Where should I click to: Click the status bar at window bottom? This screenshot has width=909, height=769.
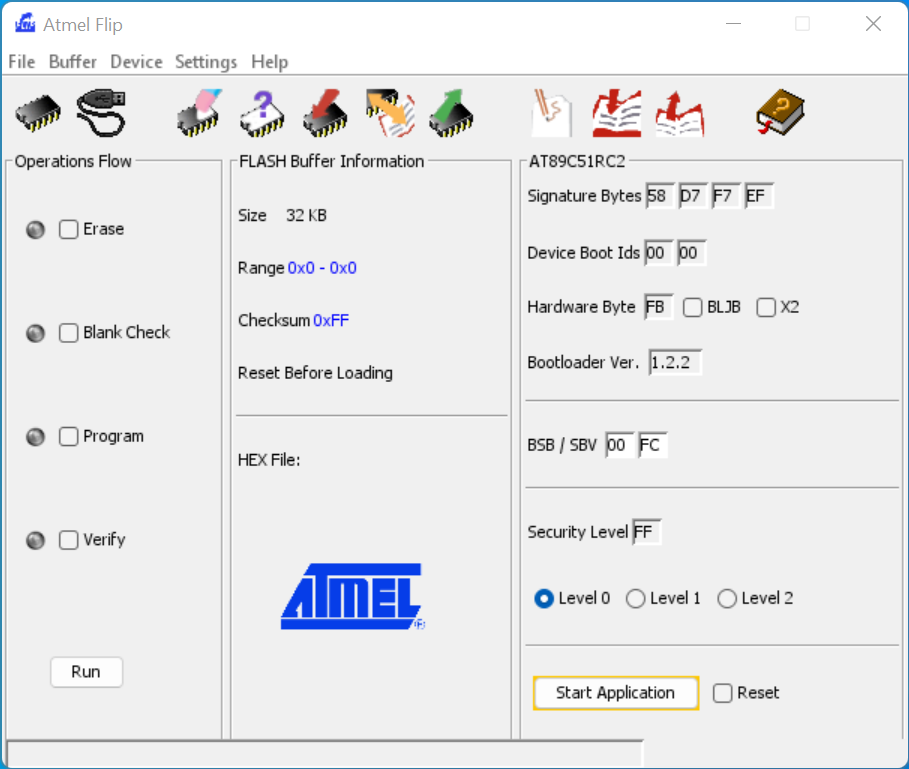tap(325, 754)
